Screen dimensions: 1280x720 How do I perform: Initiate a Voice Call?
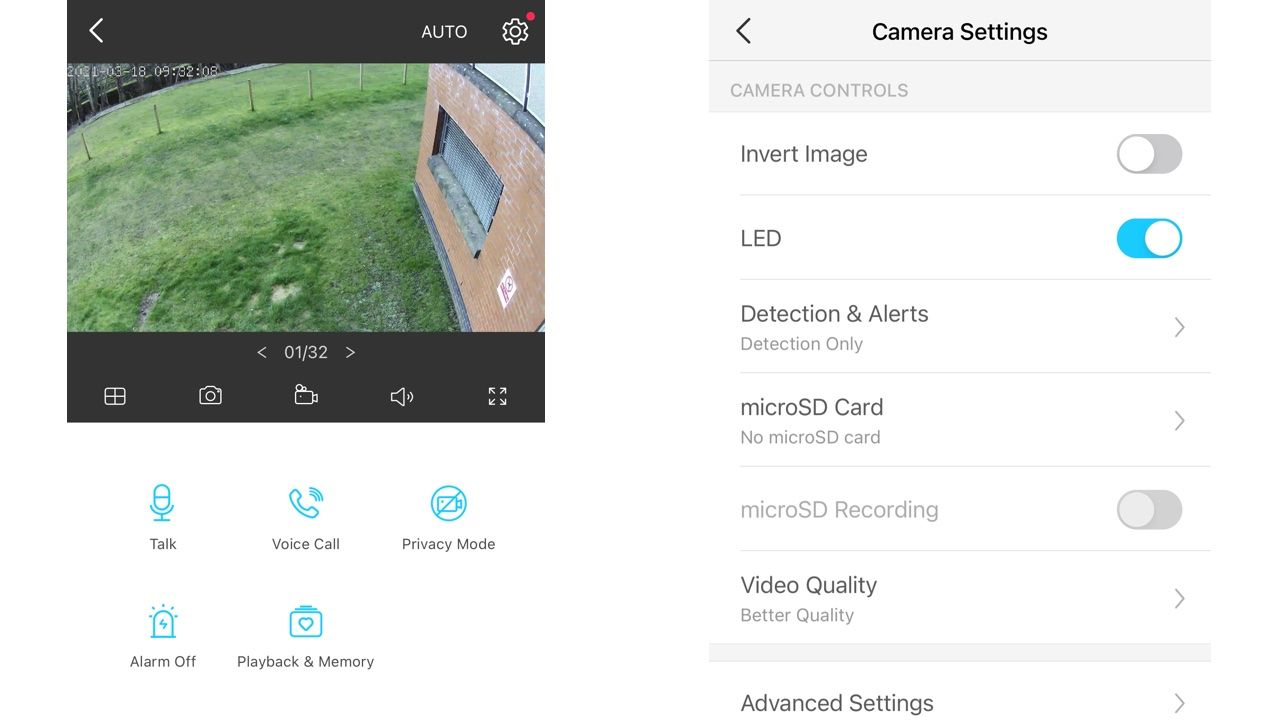coord(305,515)
